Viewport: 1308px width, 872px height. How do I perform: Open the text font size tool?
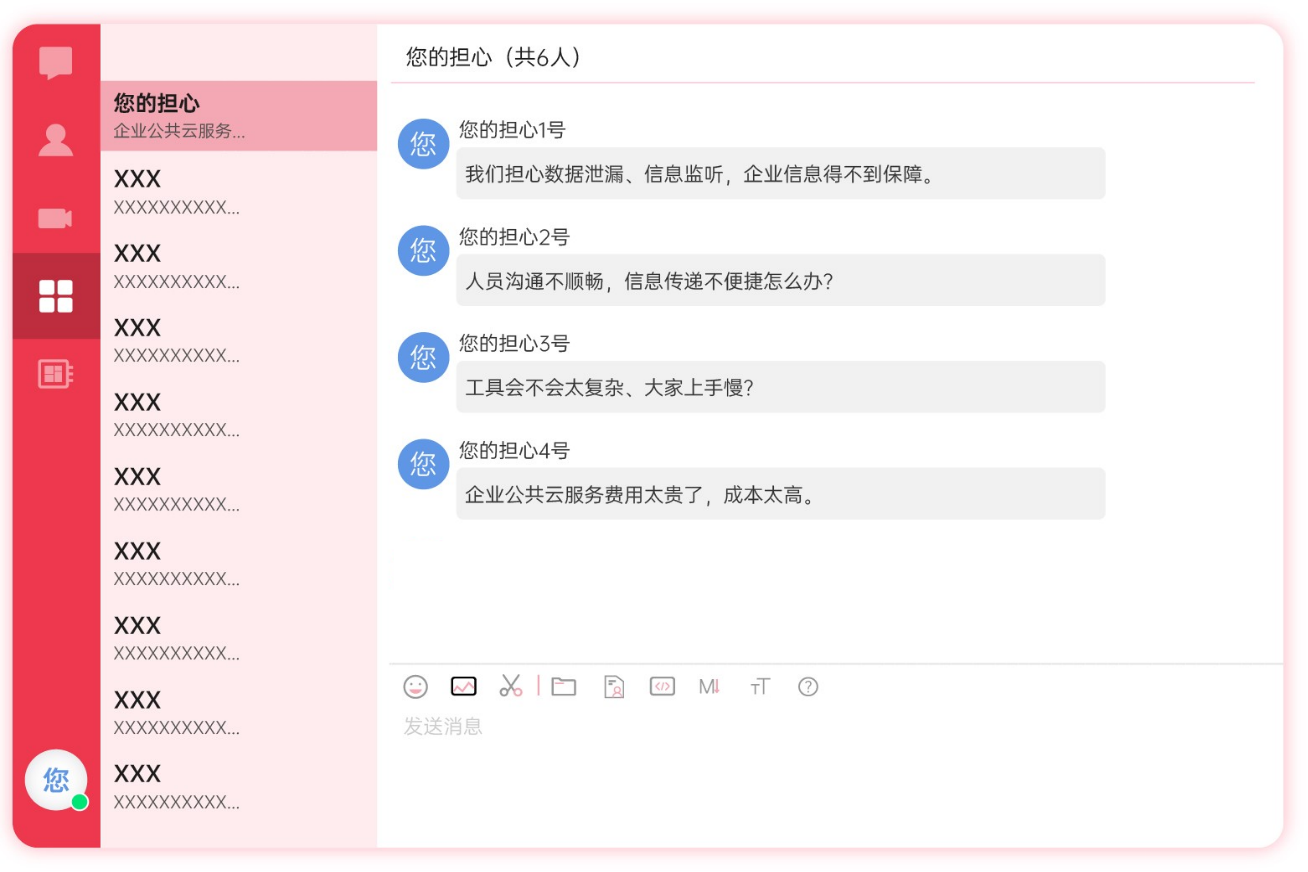760,687
